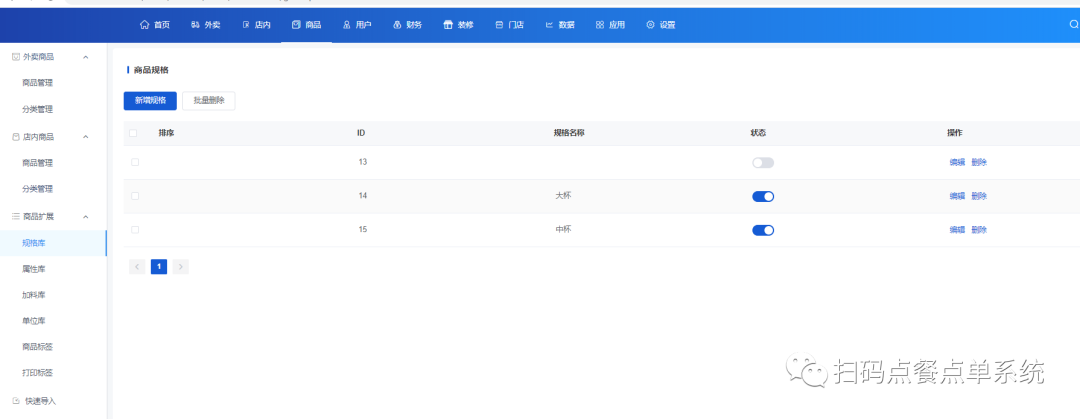Click the 数据 chart icon
This screenshot has width=1080, height=419.
[x=549, y=24]
